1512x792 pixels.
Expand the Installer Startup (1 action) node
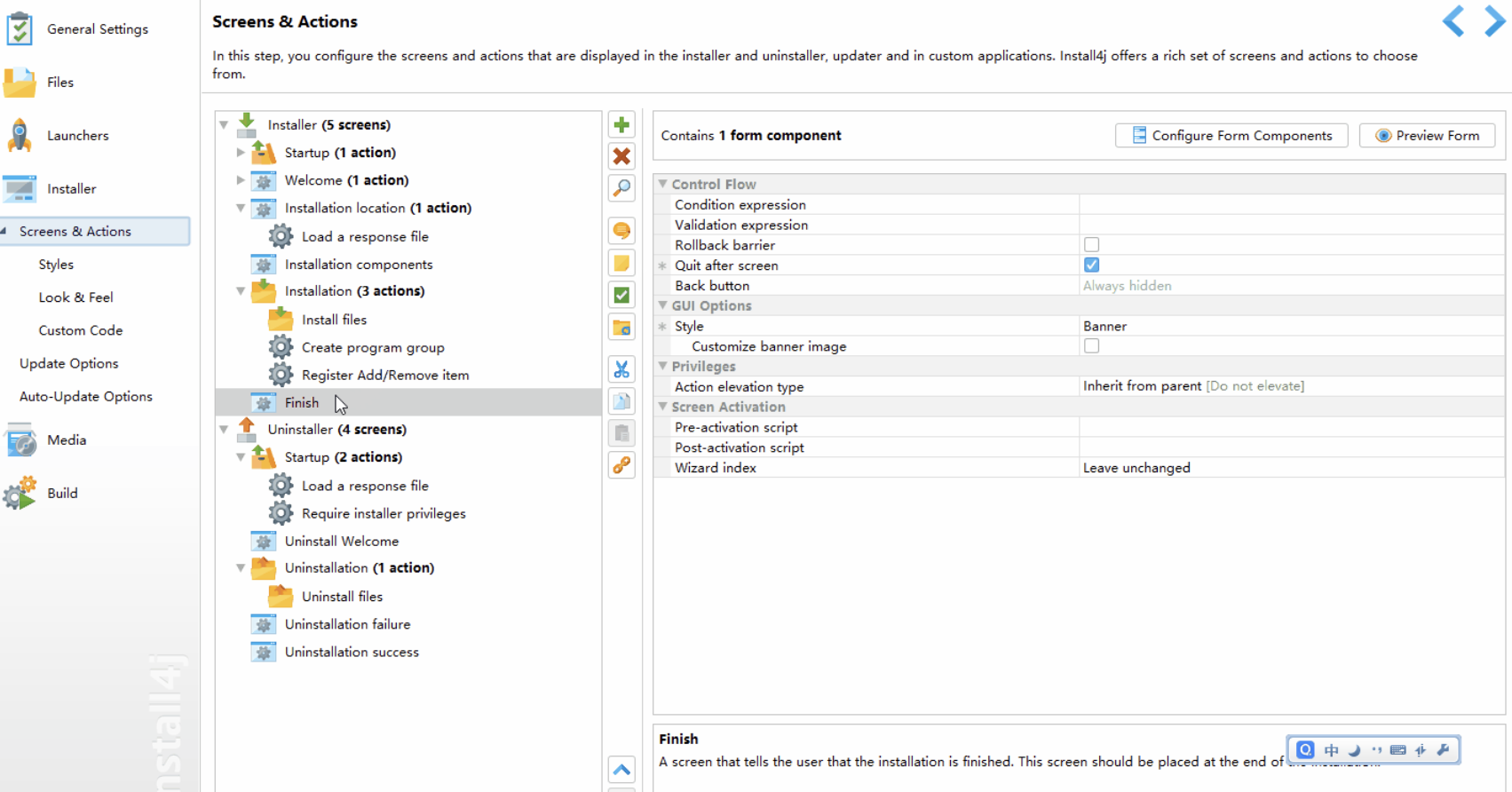click(x=241, y=153)
